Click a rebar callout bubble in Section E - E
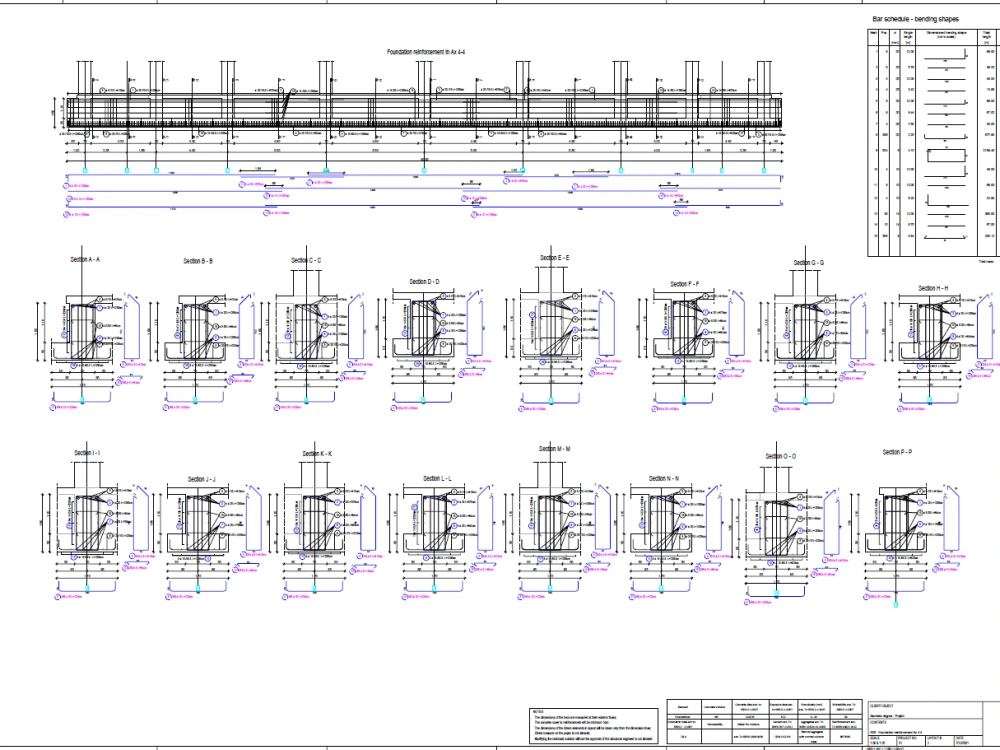This screenshot has width=1000, height=750. pos(577,310)
